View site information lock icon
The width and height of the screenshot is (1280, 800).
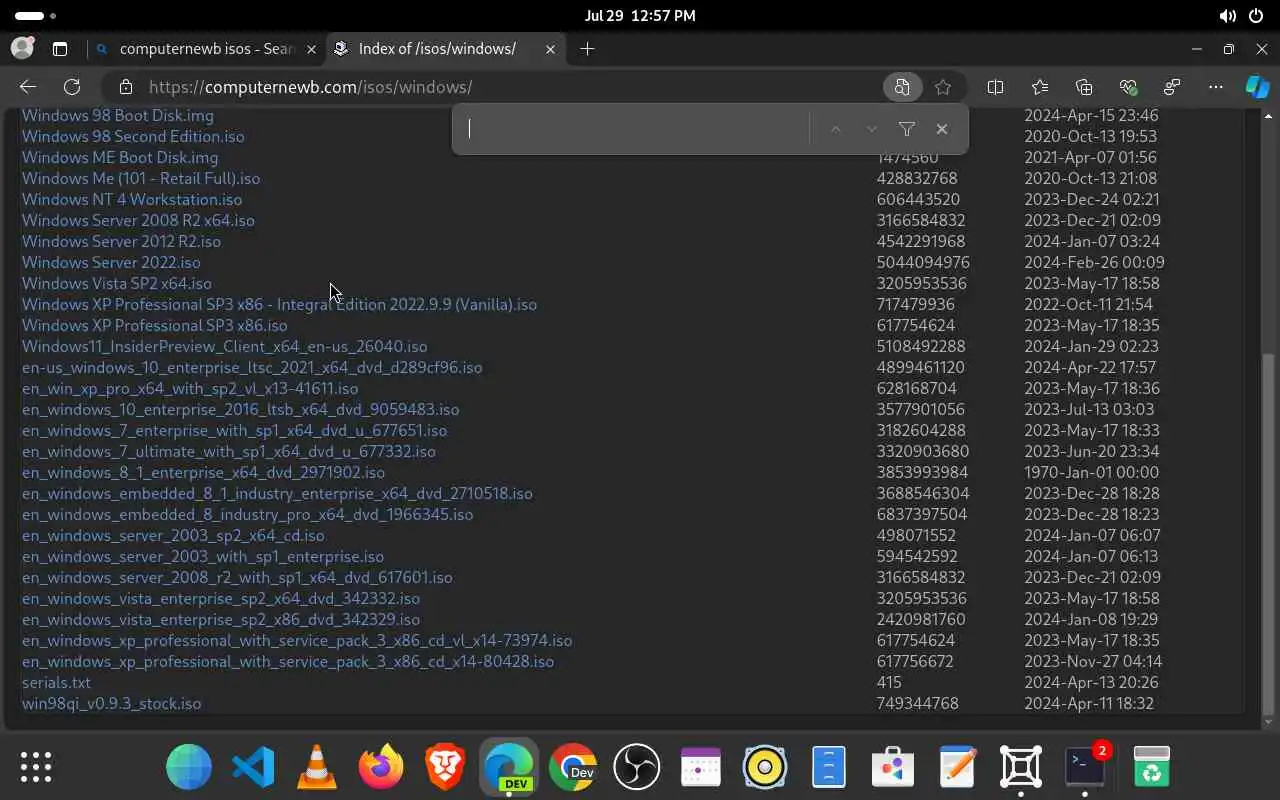(125, 87)
